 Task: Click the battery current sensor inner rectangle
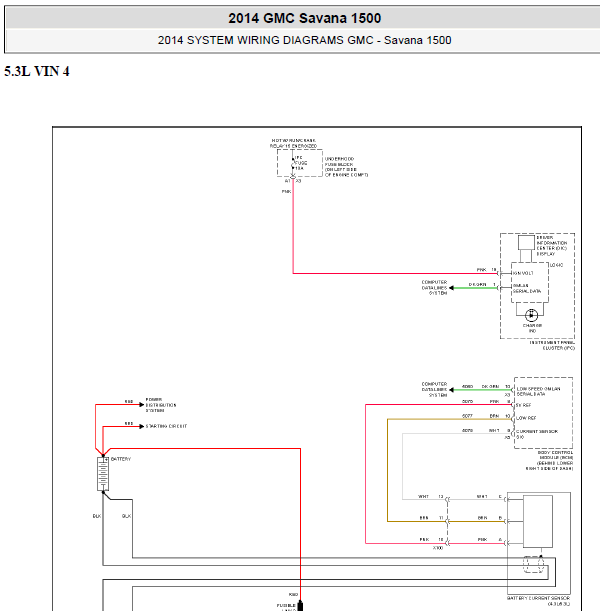coord(538,521)
